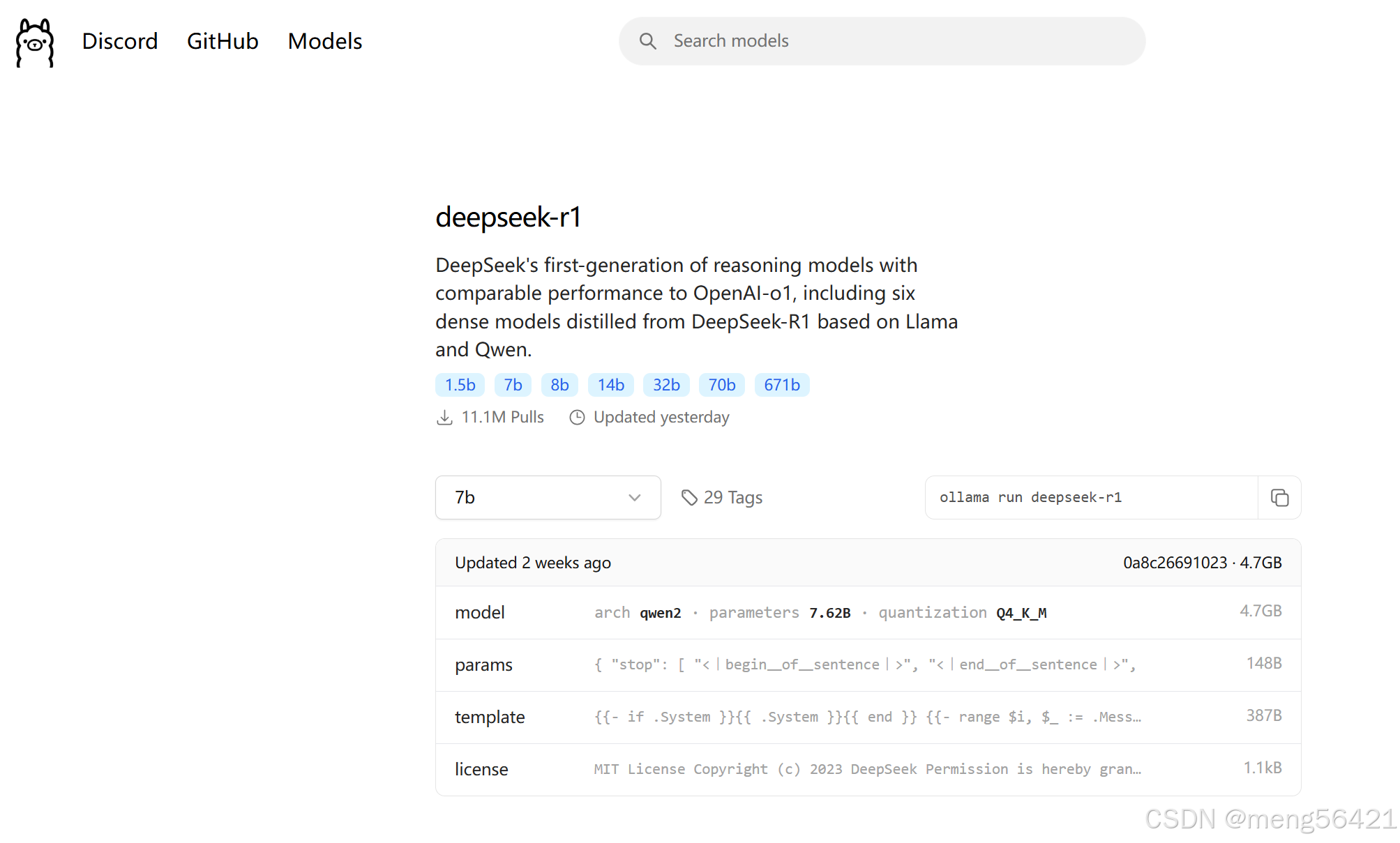Open the GitHub navigation link
Screen dimensions: 1400x843
point(222,41)
